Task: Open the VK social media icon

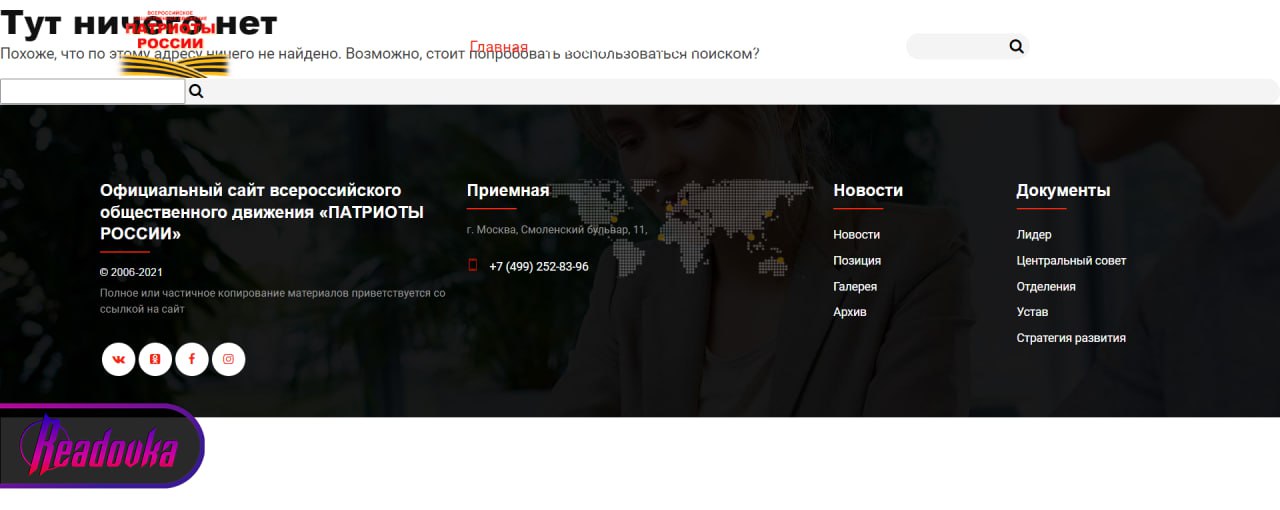Action: pos(119,359)
